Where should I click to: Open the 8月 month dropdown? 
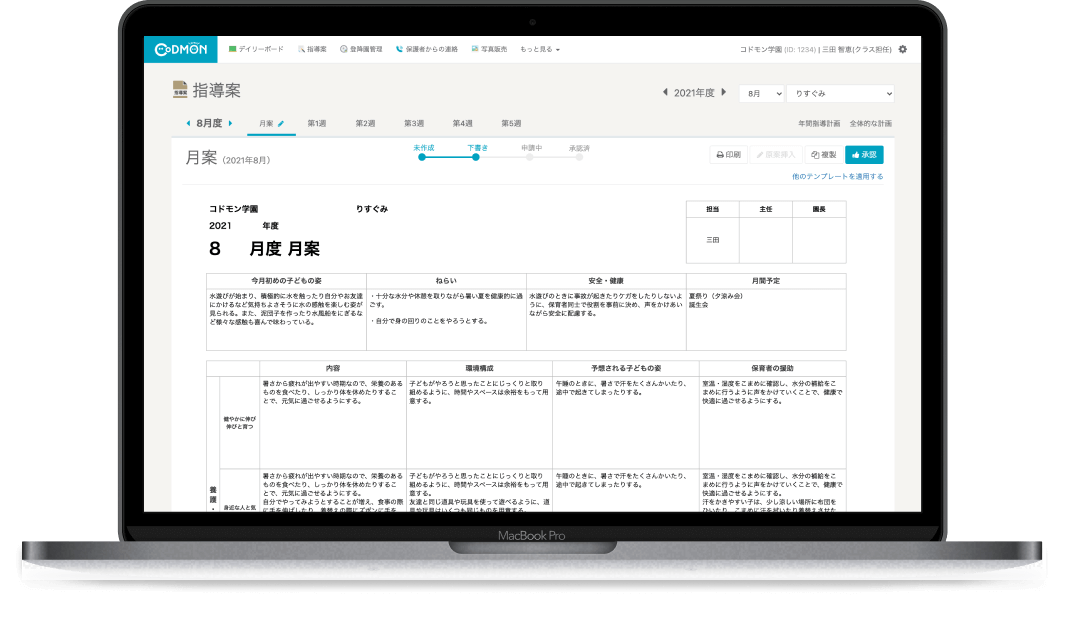[x=761, y=93]
